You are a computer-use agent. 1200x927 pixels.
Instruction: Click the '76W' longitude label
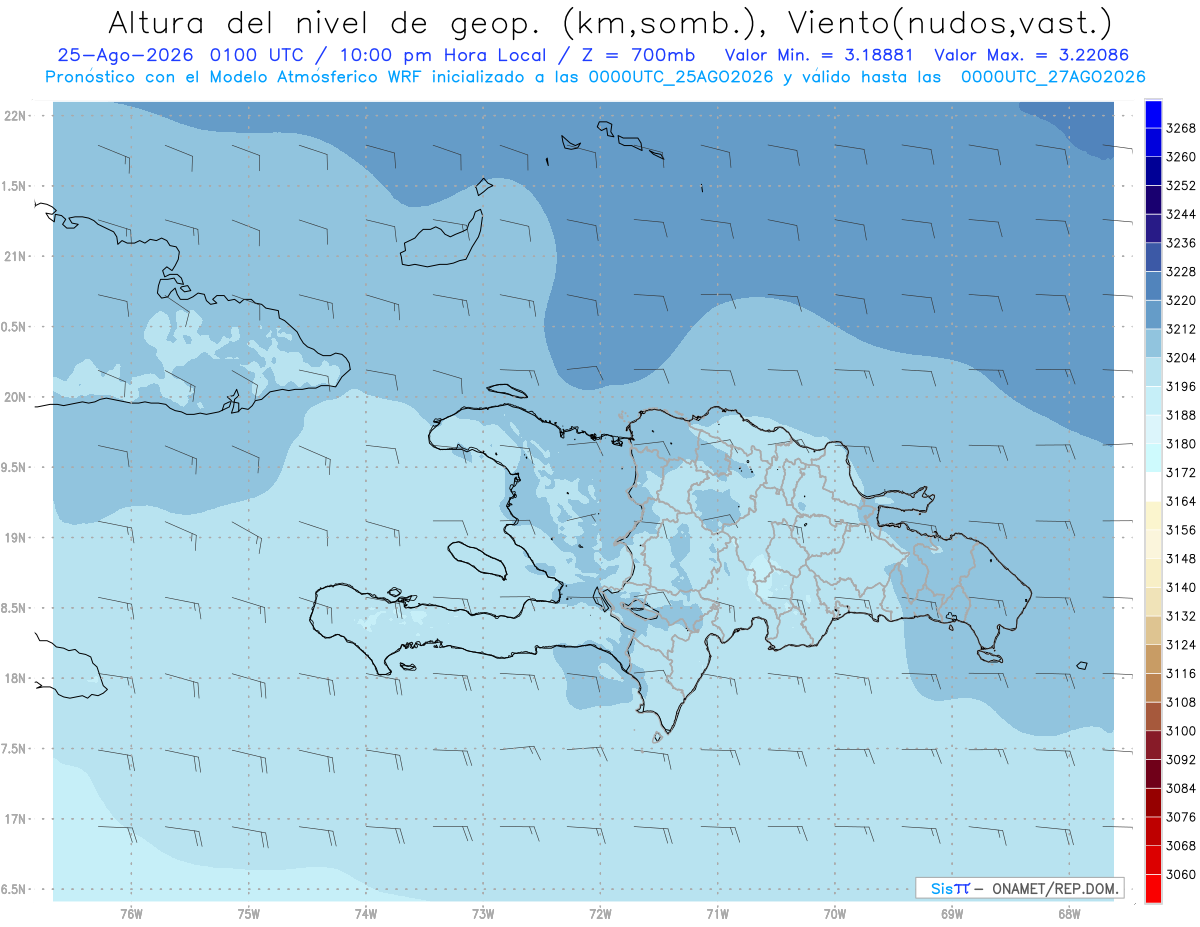[x=131, y=914]
